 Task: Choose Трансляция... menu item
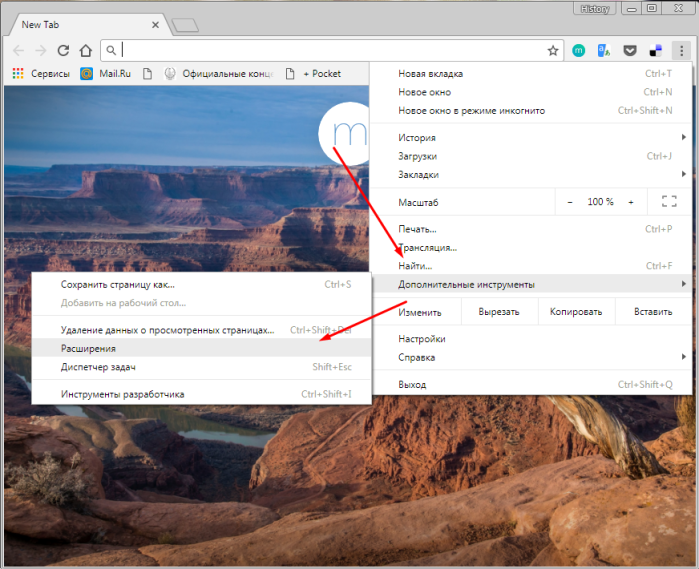[530, 247]
